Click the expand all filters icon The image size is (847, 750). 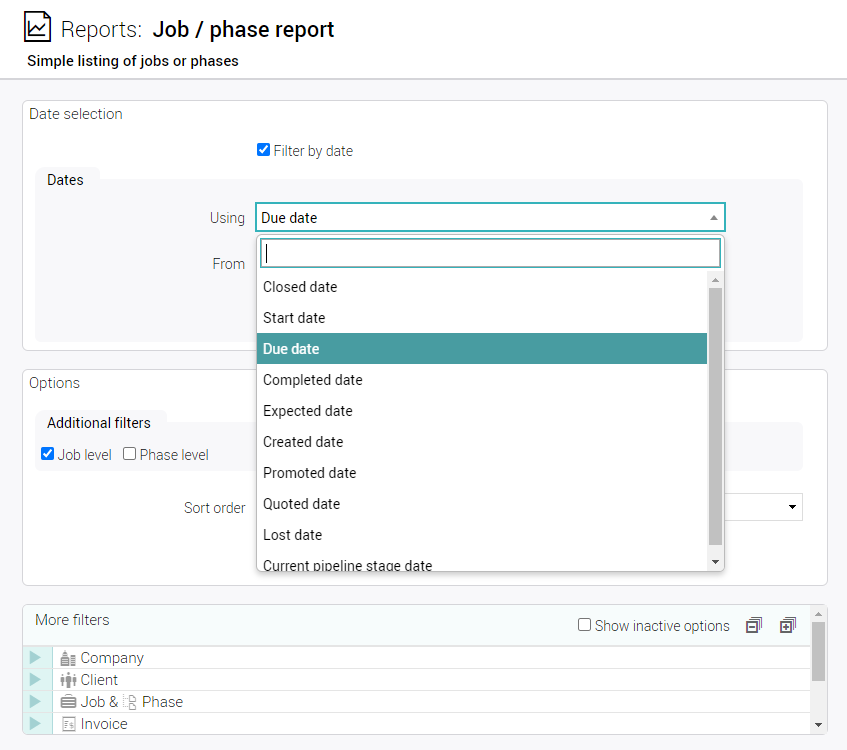[x=788, y=625]
